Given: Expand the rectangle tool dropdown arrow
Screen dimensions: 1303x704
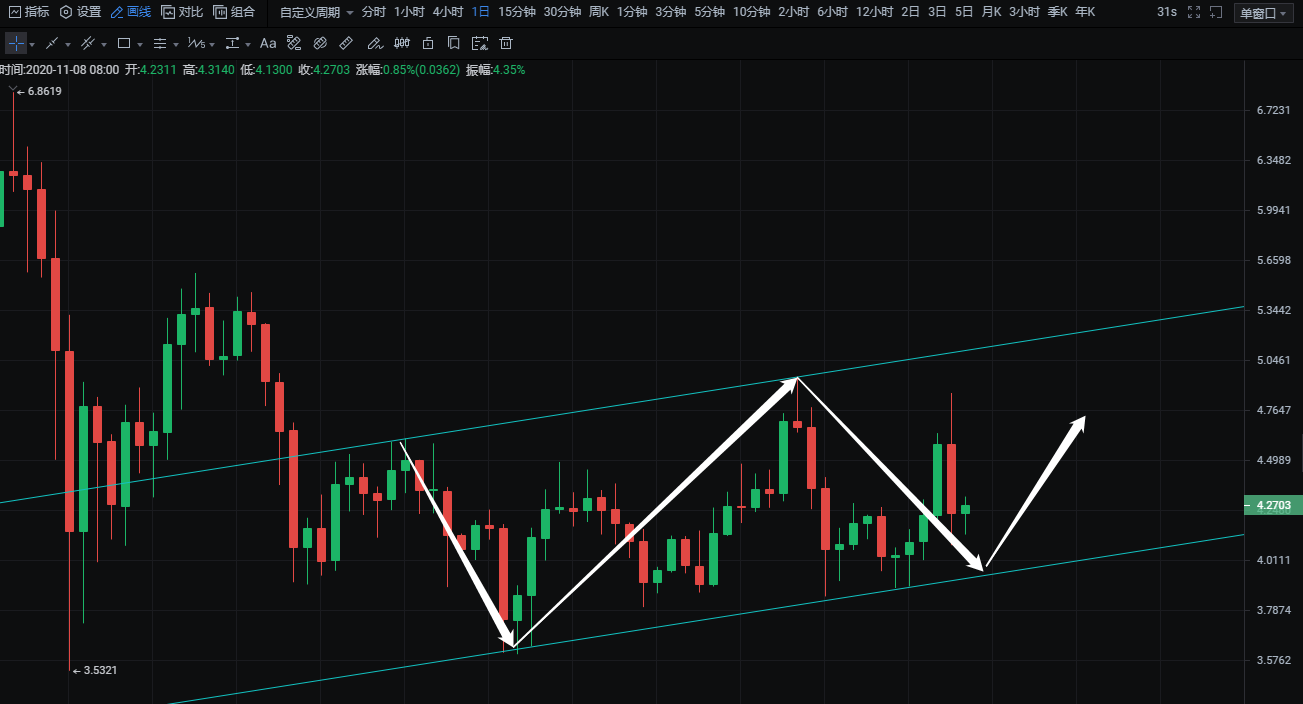Looking at the screenshot, I should coord(142,45).
